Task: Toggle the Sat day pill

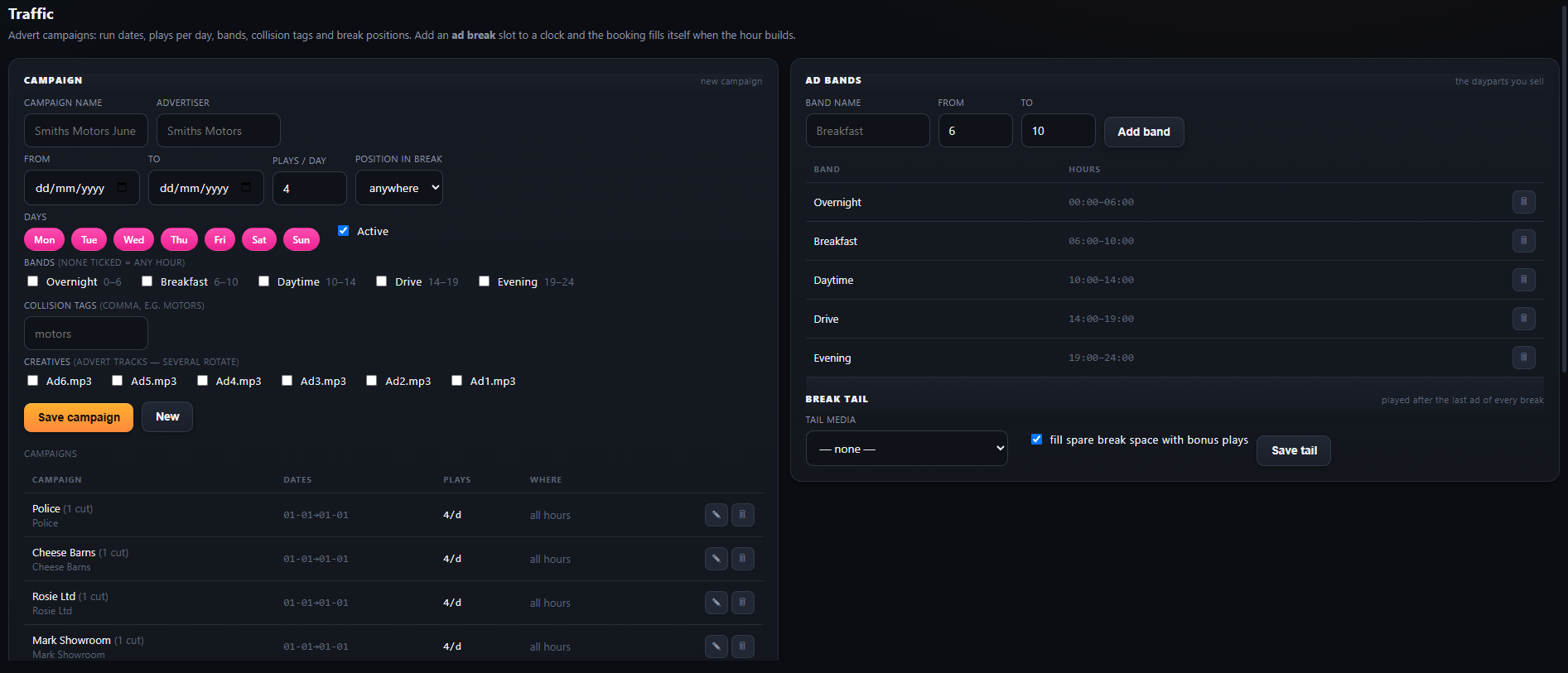Action: click(x=259, y=240)
